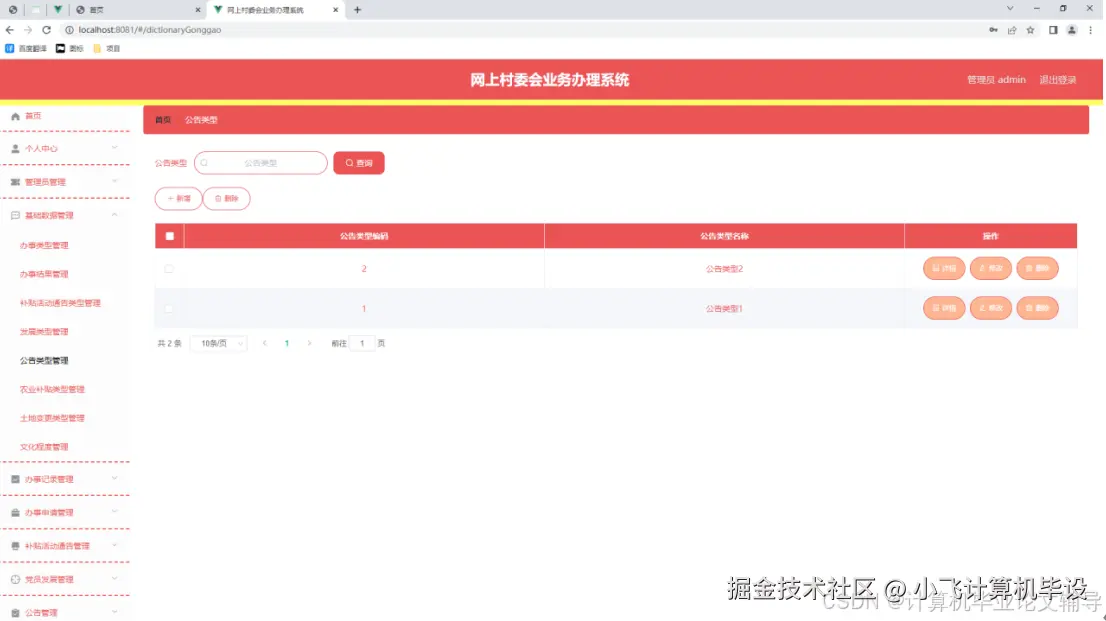Click the edit icon on 公告类型2's 修改 button
Image resolution: width=1106 pixels, height=621 pixels.
[x=981, y=268]
